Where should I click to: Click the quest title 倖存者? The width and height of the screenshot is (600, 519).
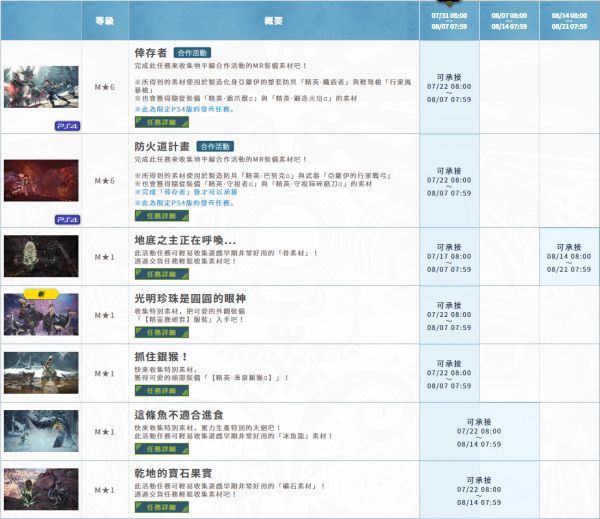[151, 53]
